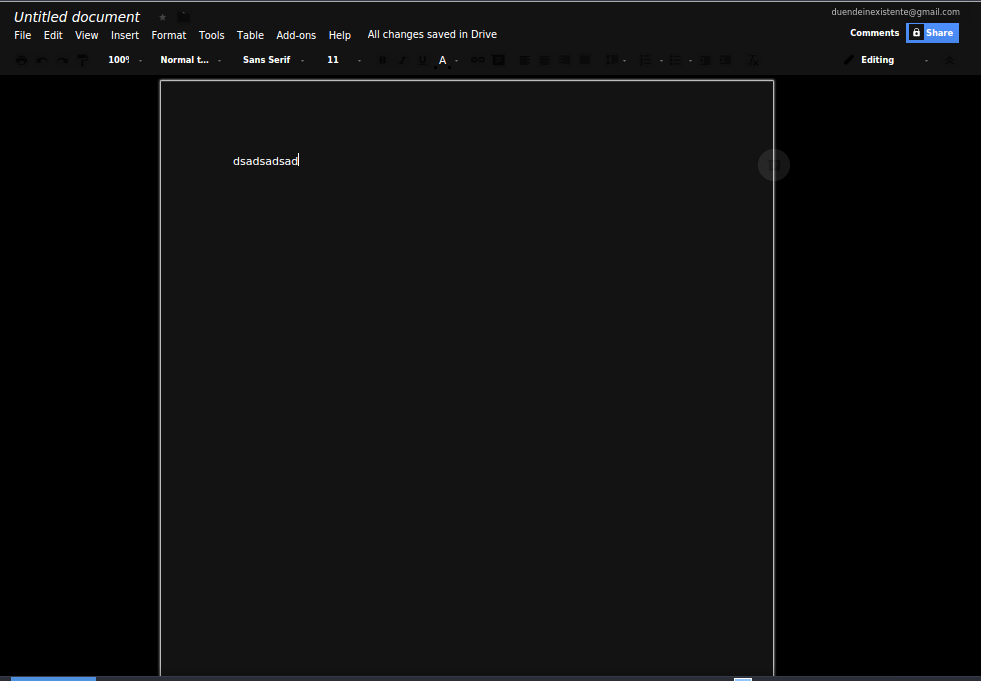Open the Insert menu
The width and height of the screenshot is (981, 681).
[x=124, y=34]
